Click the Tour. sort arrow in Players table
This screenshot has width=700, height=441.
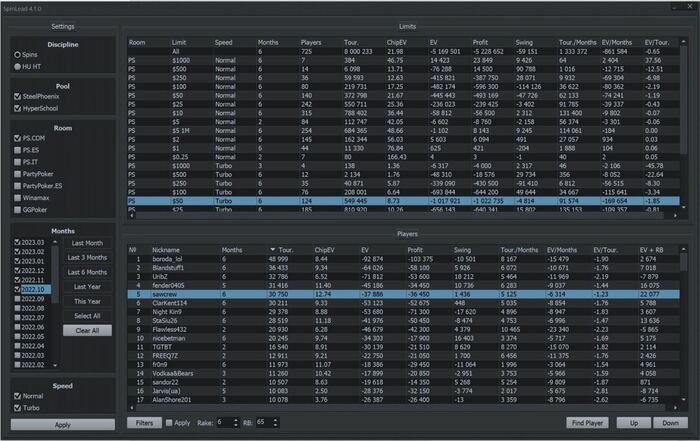272,250
